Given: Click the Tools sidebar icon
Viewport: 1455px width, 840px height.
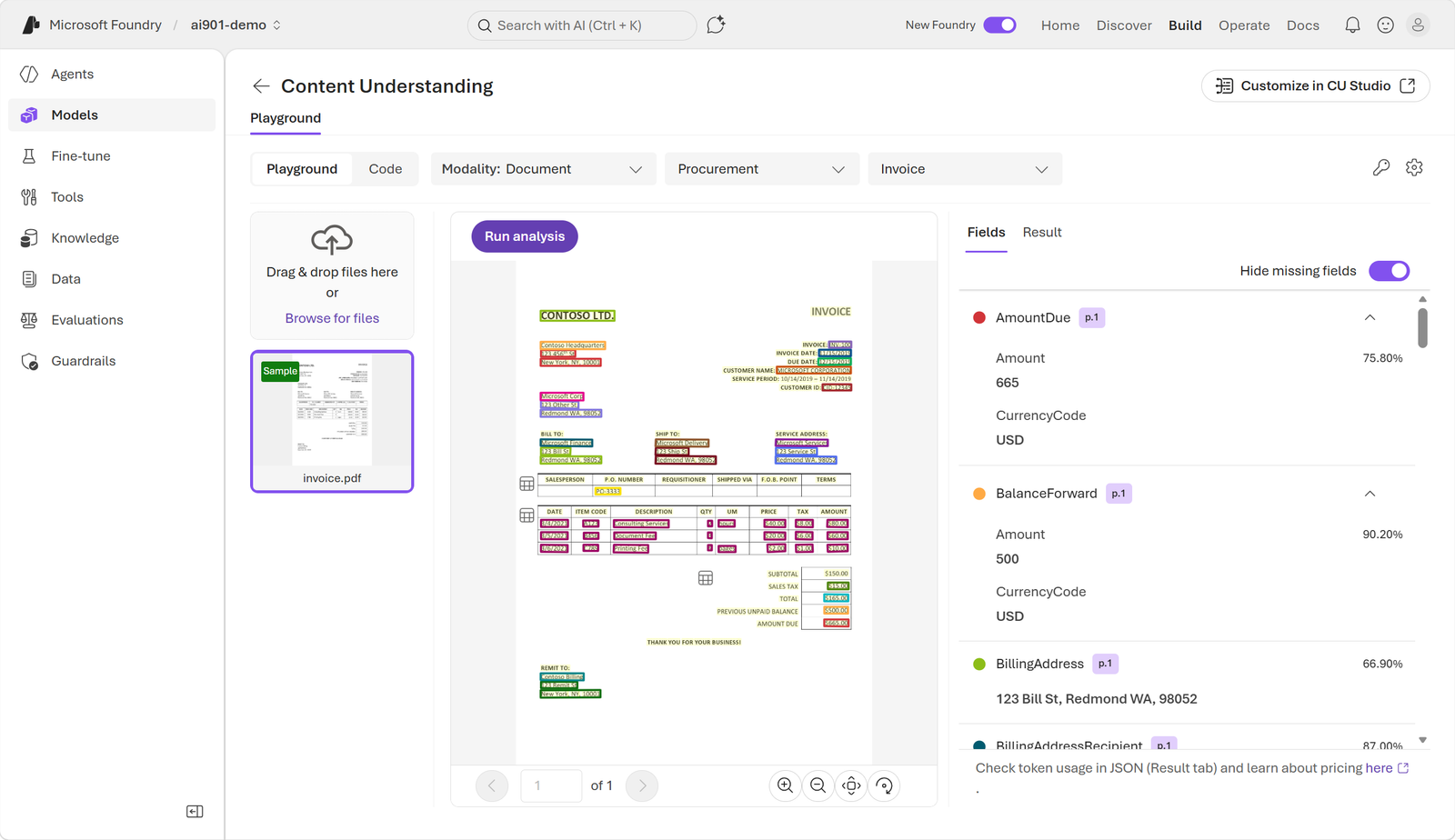Looking at the screenshot, I should tap(29, 197).
